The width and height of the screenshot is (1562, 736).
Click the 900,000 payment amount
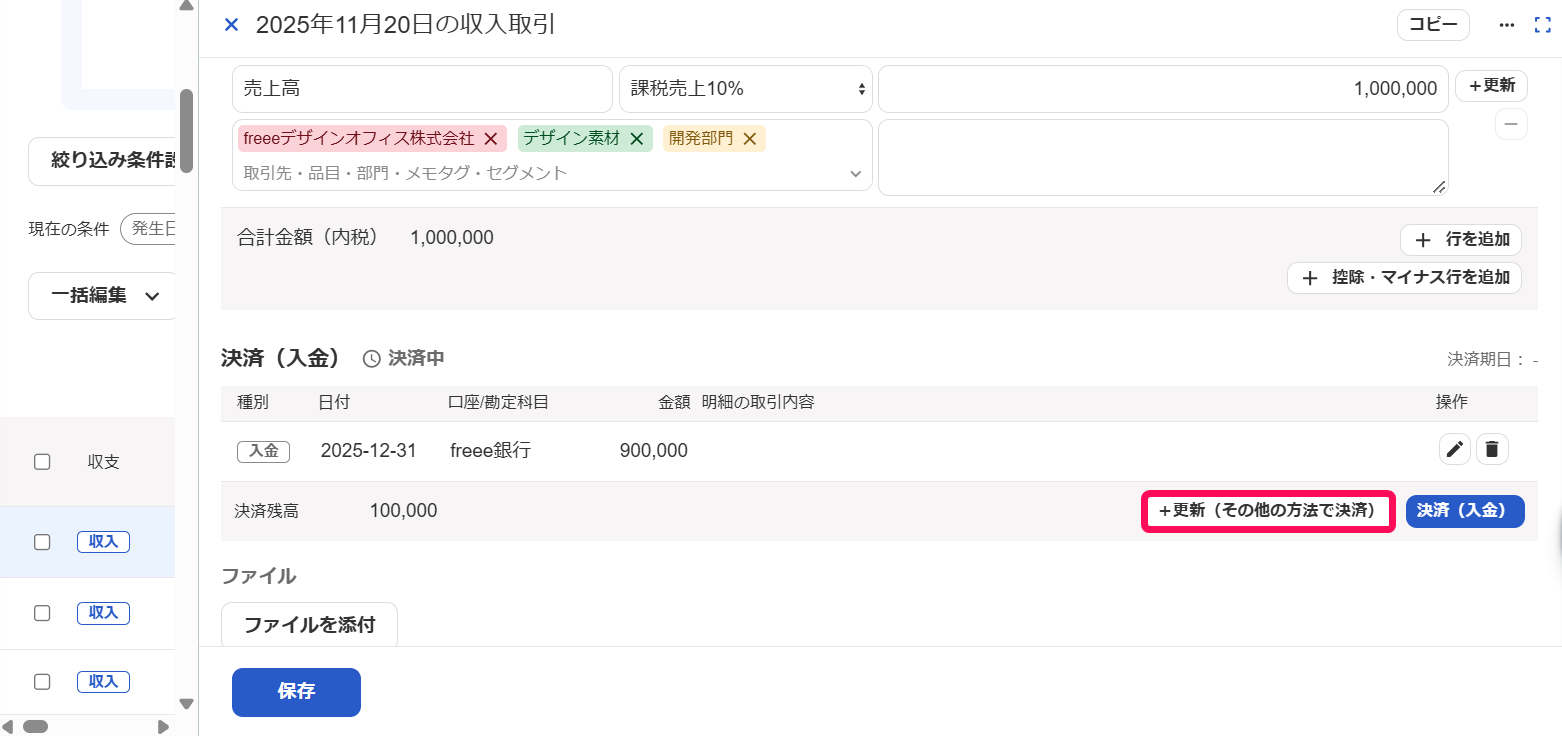point(654,451)
